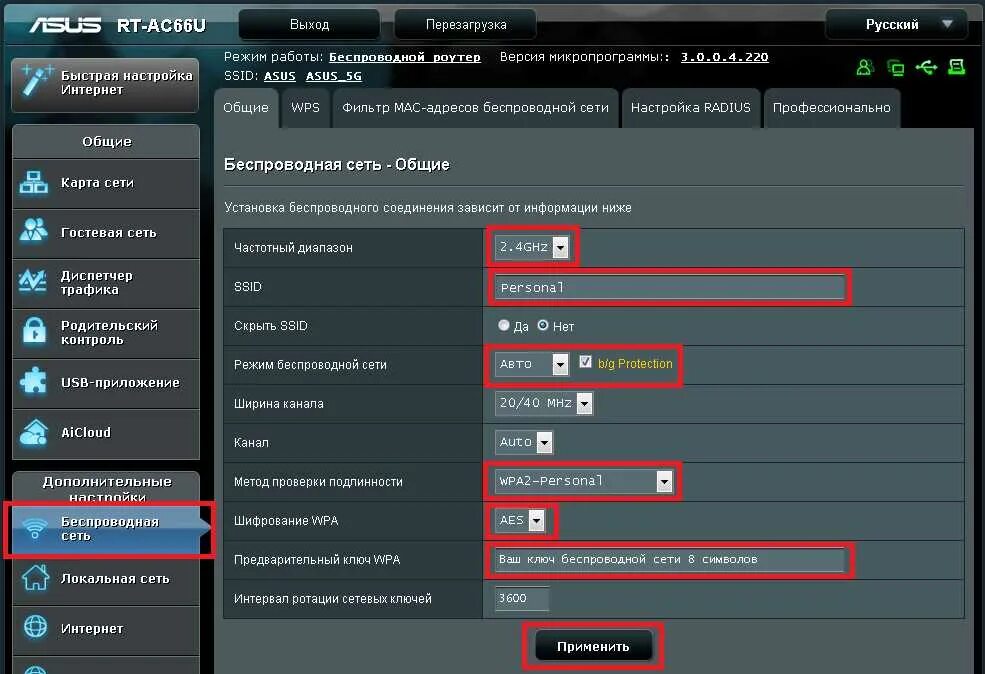Open 'Интернет' menu item

[106, 629]
